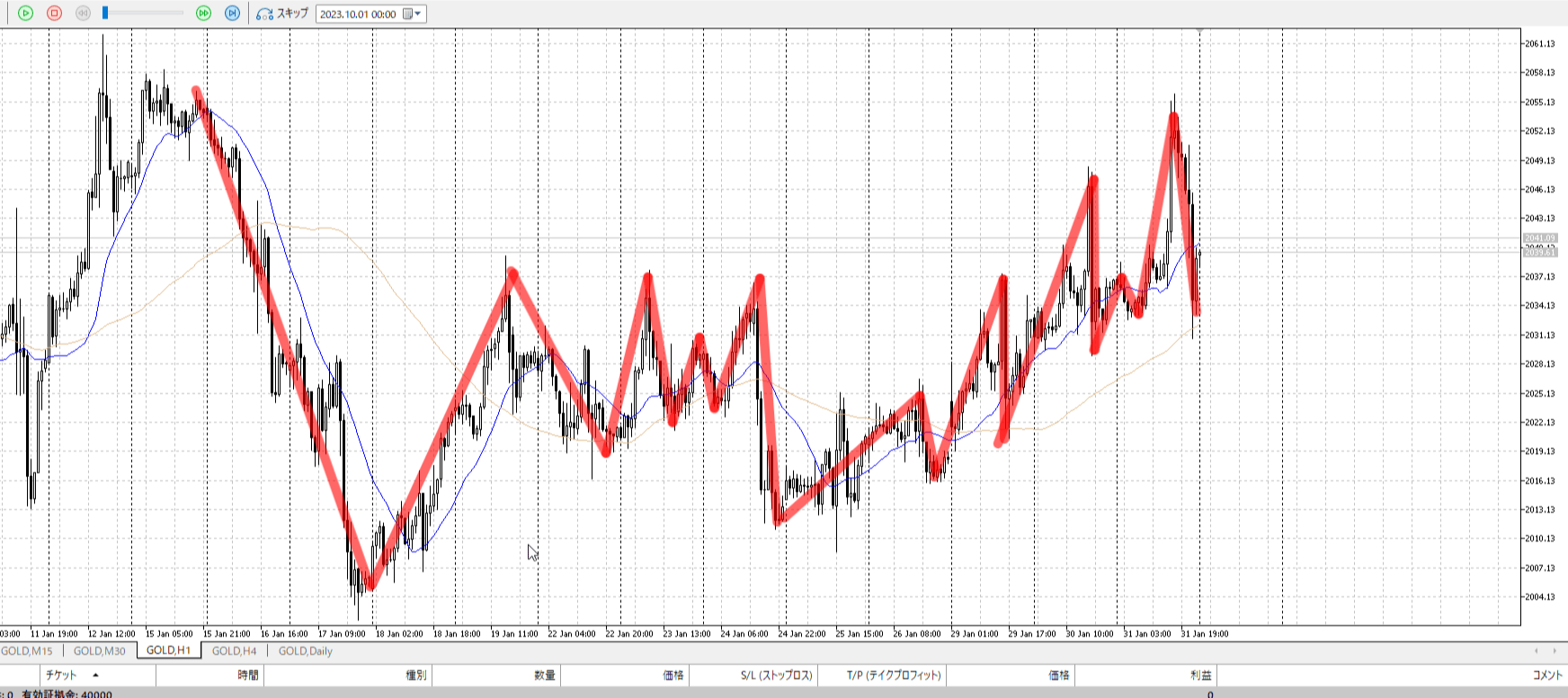Click the red stop button

coord(54,13)
